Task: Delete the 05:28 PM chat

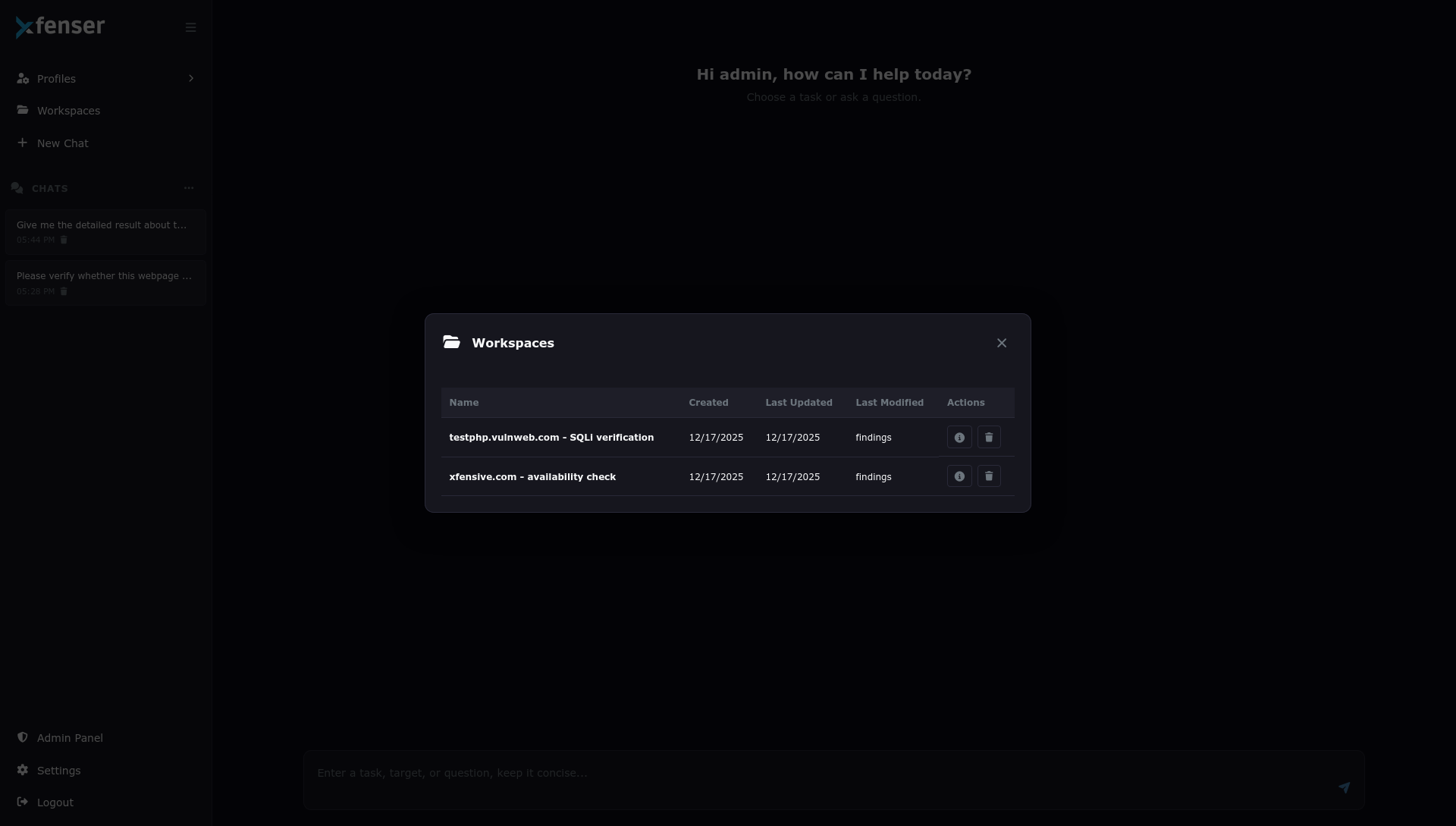Action: pos(64,292)
